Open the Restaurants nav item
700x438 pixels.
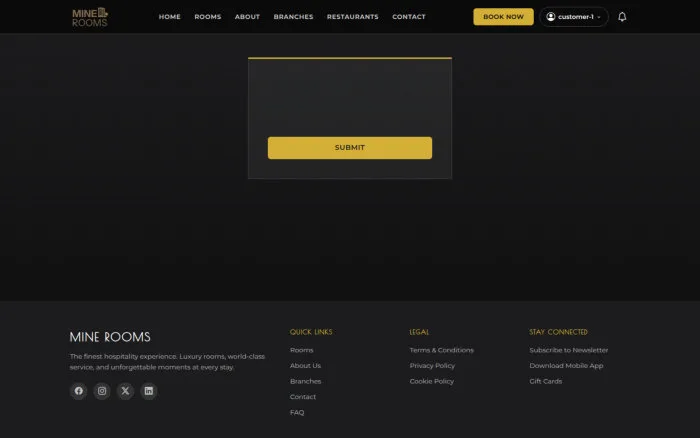(353, 17)
